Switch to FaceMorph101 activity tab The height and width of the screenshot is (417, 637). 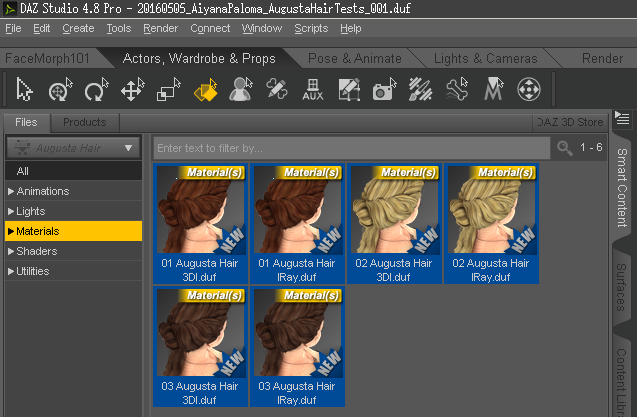(48, 59)
